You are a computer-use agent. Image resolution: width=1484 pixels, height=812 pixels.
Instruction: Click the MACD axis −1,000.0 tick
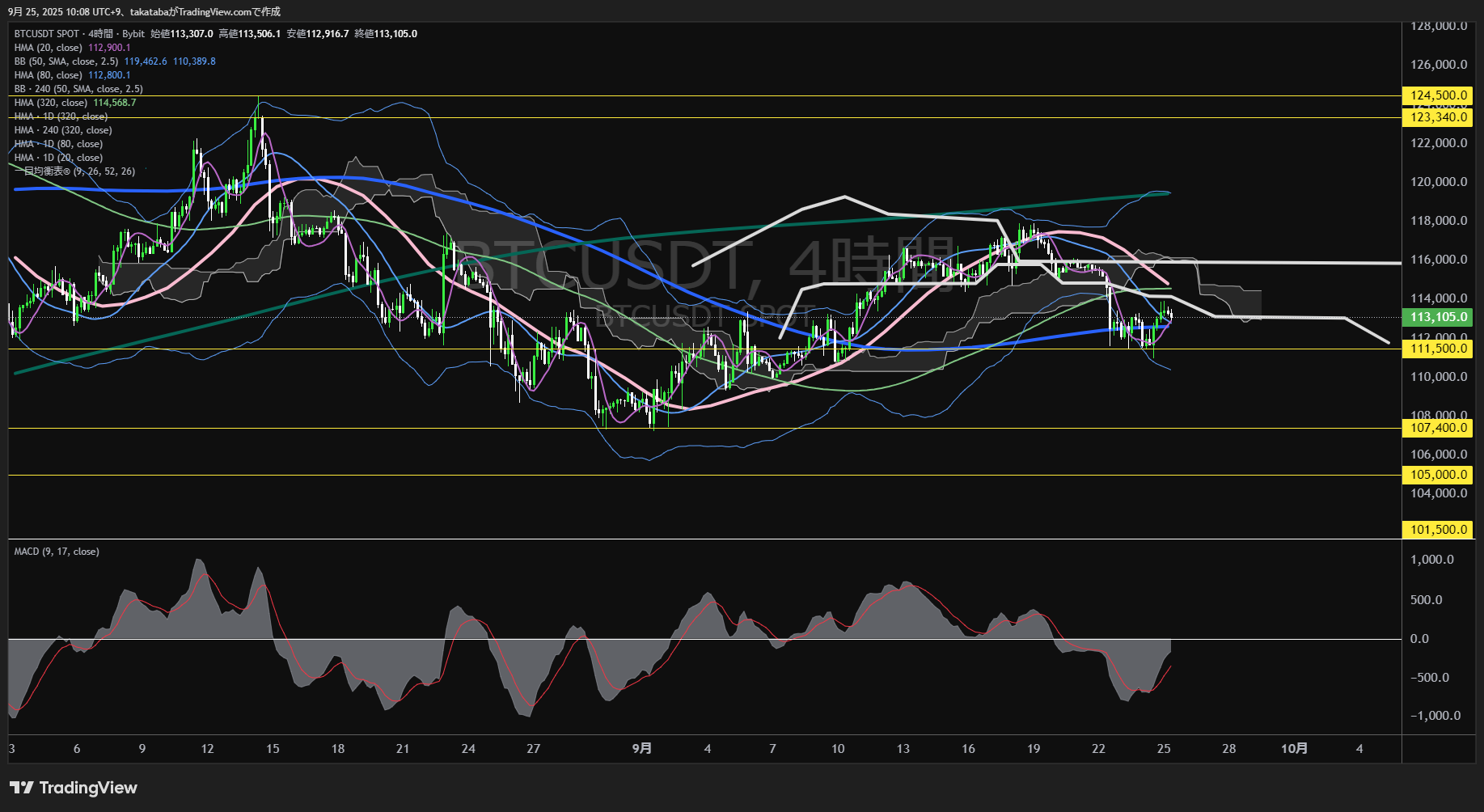tap(1435, 716)
